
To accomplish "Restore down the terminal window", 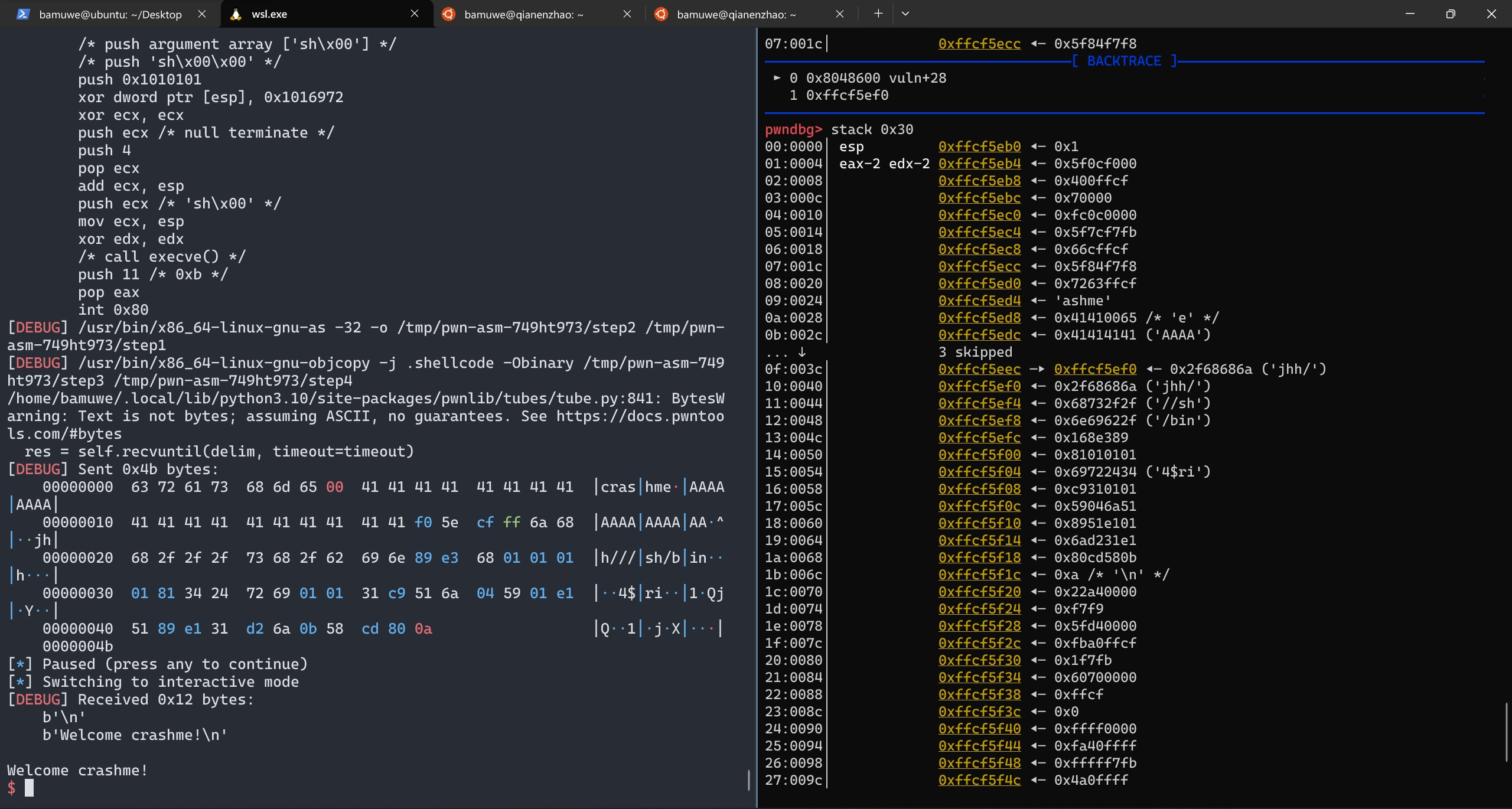I will (x=1451, y=14).
